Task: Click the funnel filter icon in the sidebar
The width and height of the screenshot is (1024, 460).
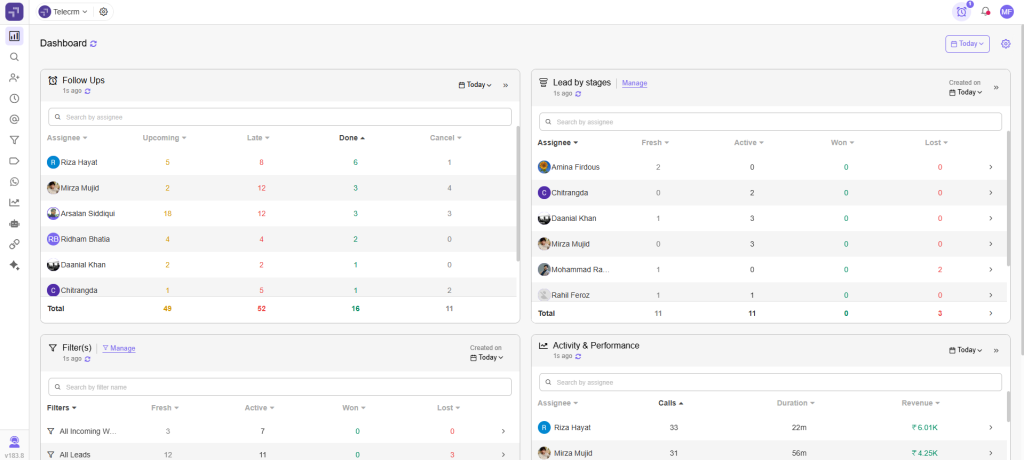Action: tap(14, 140)
